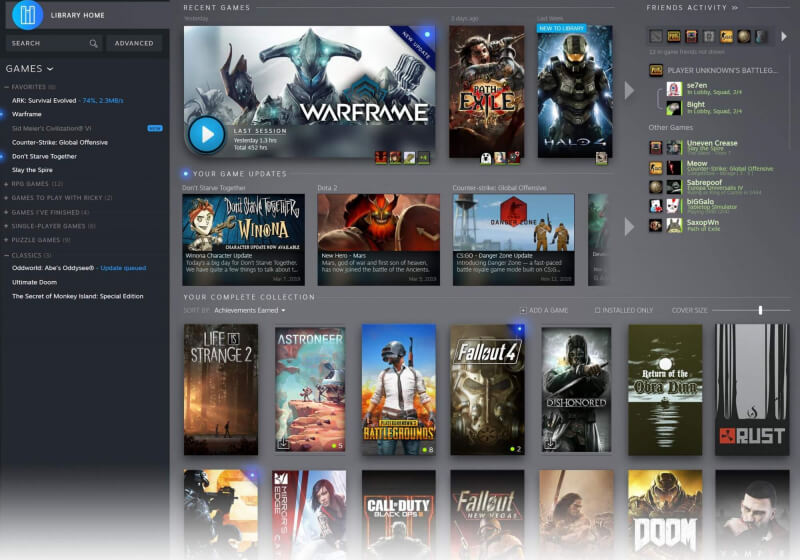Image resolution: width=800 pixels, height=560 pixels.
Task: Open biGGalo's avatar
Action: [674, 206]
